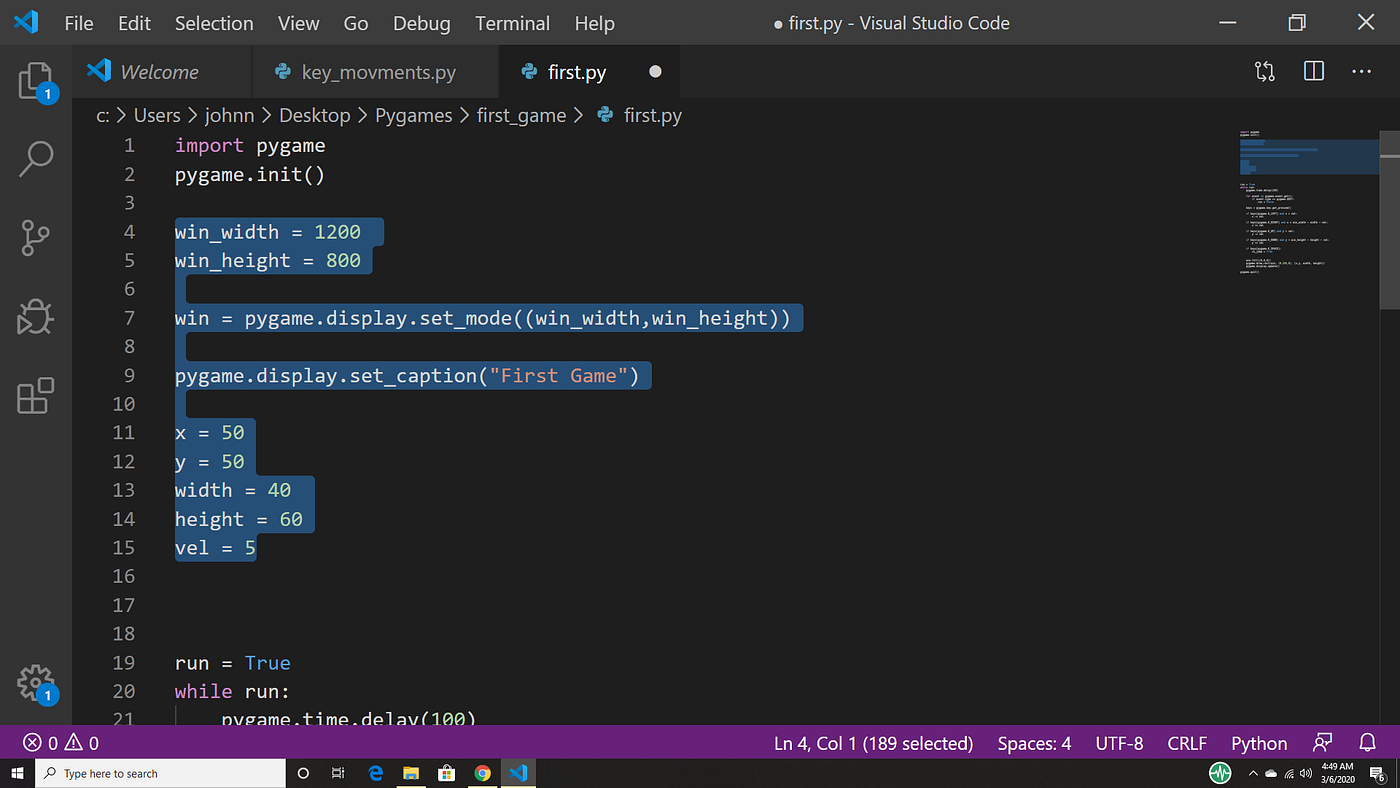Open the More Actions ellipsis menu
Screen dimensions: 1400x788
pos(1362,72)
